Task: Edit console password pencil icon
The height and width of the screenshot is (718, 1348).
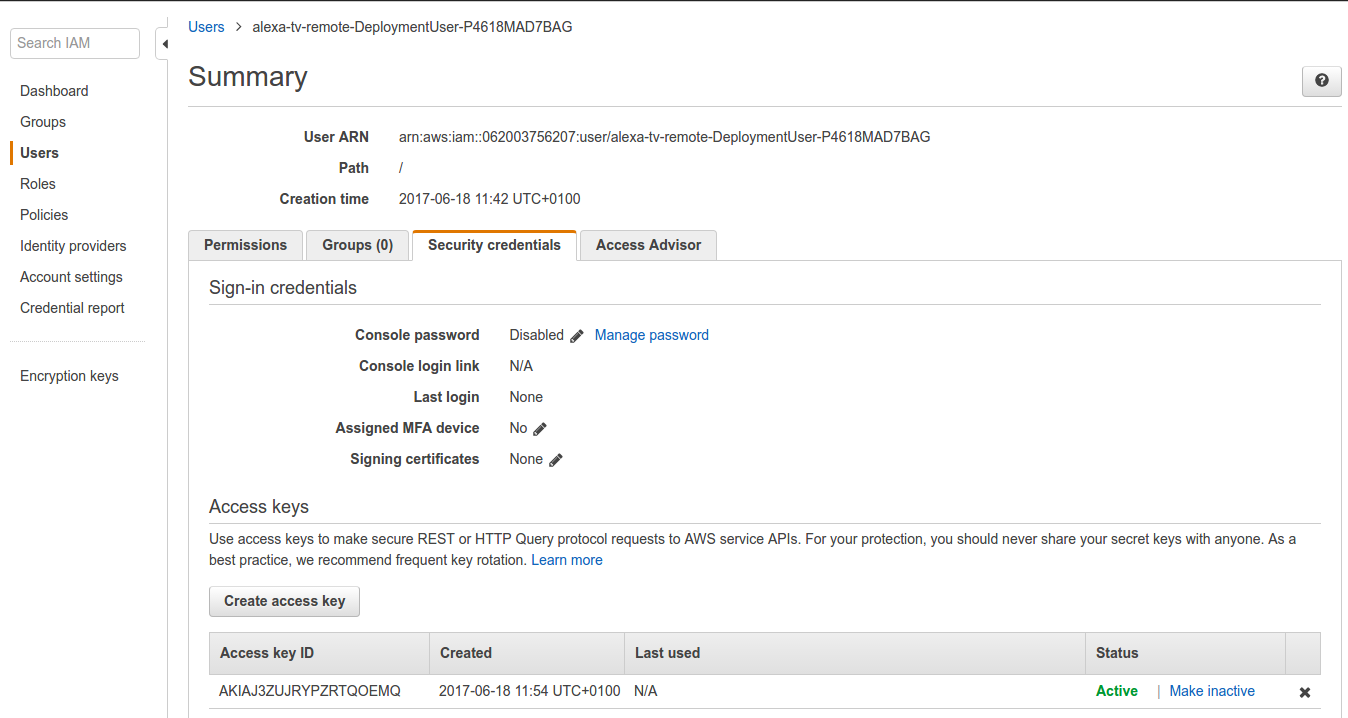Action: click(576, 336)
